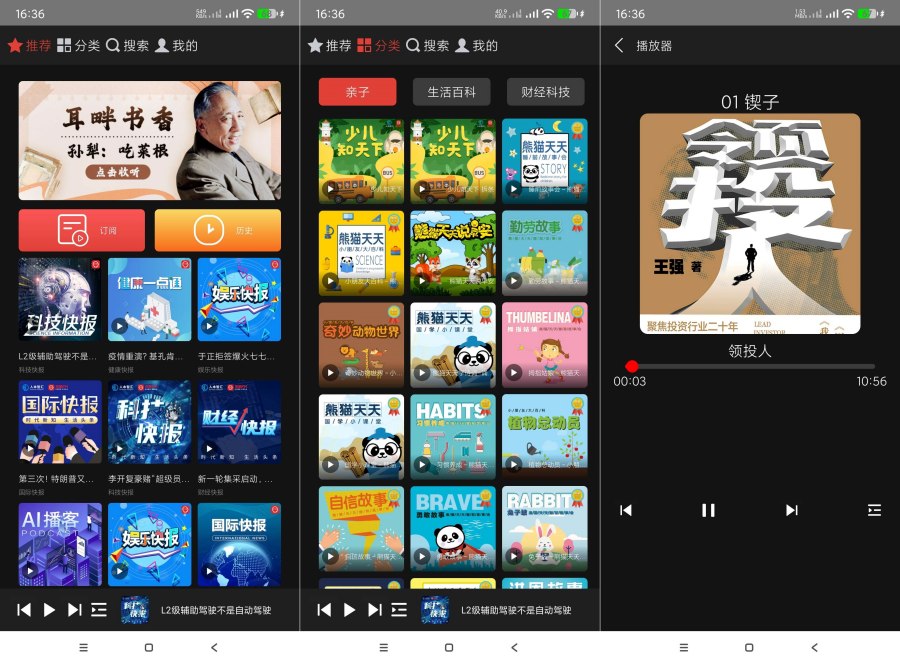Screen dimensions: 900x666
Task: Seek using the red progress knob
Action: click(632, 366)
